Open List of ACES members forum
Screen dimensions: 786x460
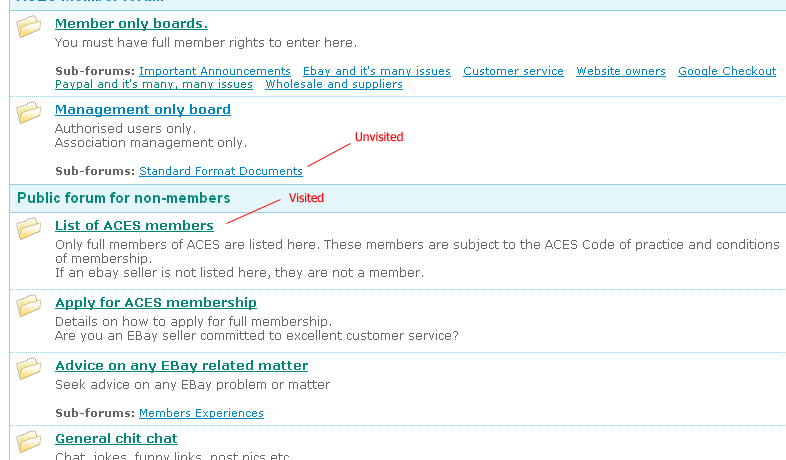click(134, 226)
